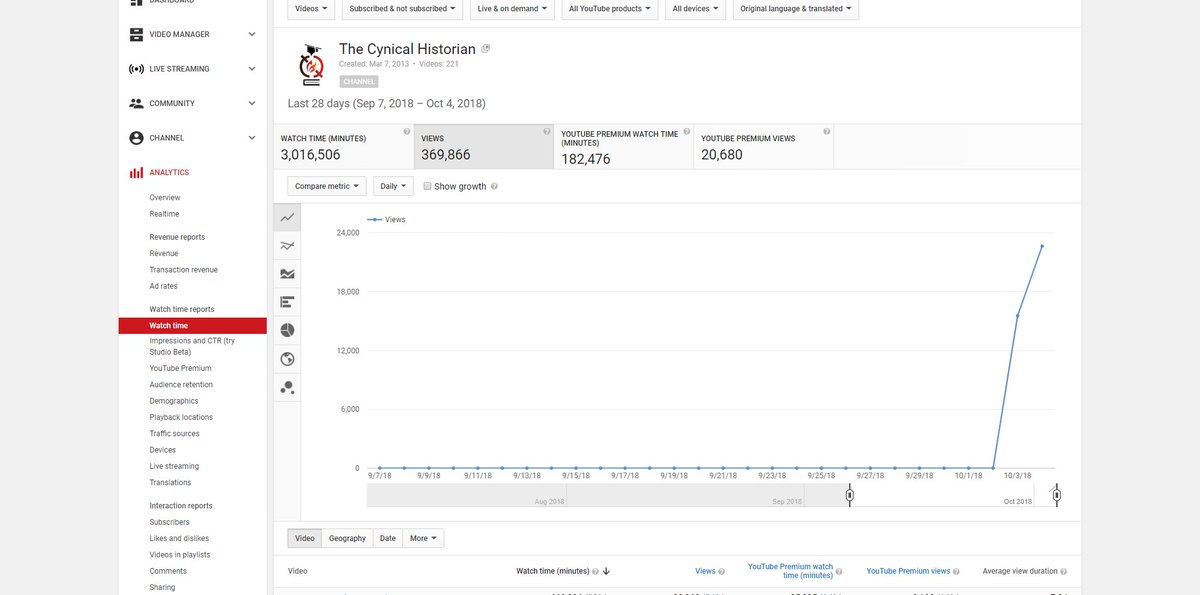
Task: Open channel link icon beside channel name
Action: click(486, 48)
